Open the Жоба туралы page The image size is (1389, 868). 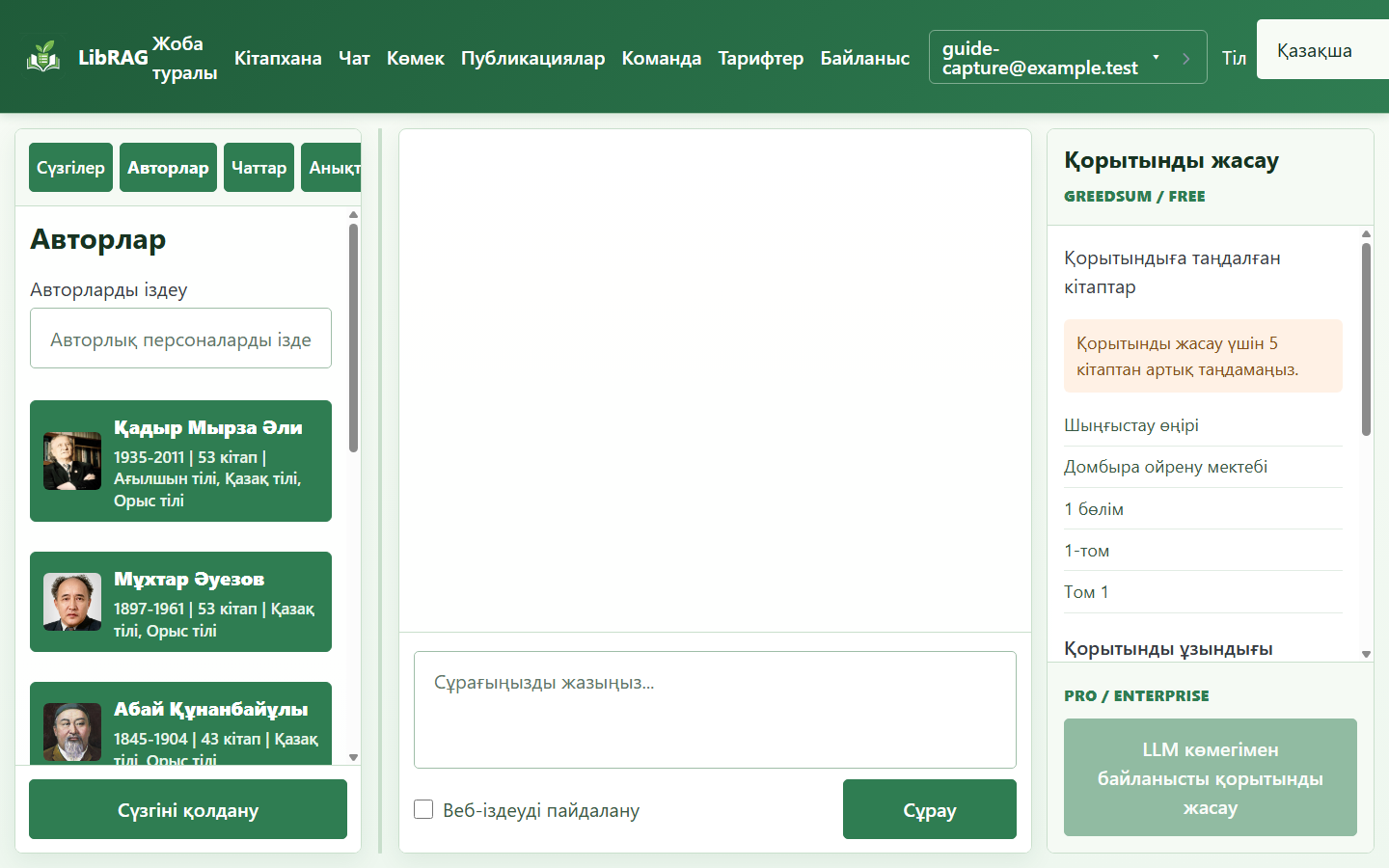tap(184, 58)
